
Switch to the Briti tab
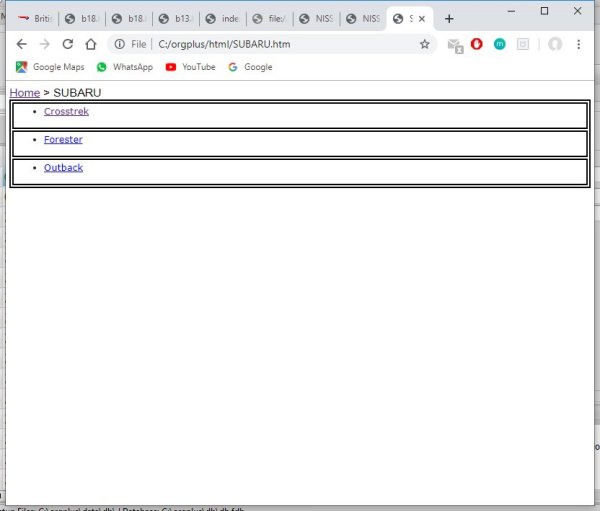tap(35, 19)
